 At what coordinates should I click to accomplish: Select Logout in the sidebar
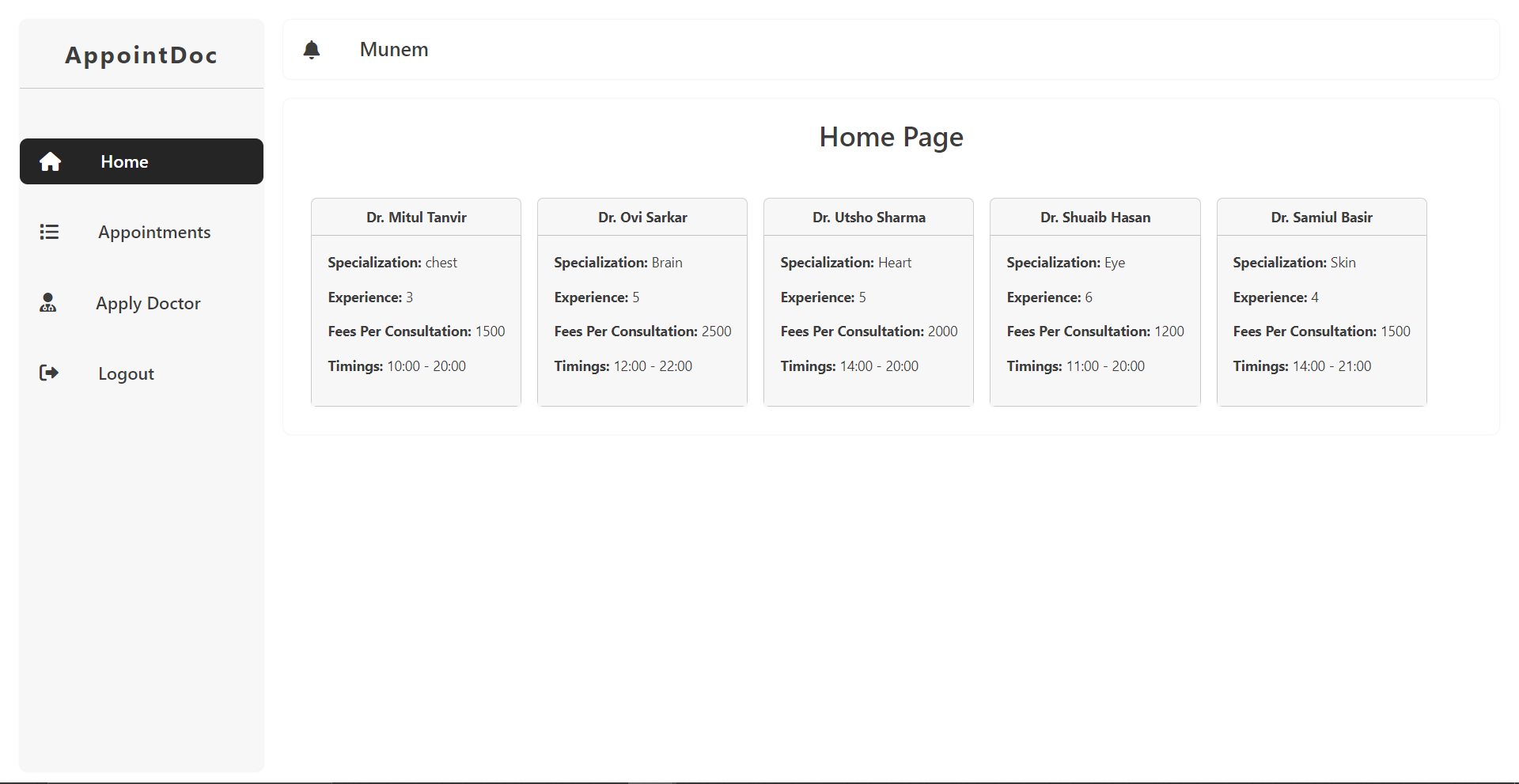(x=126, y=373)
